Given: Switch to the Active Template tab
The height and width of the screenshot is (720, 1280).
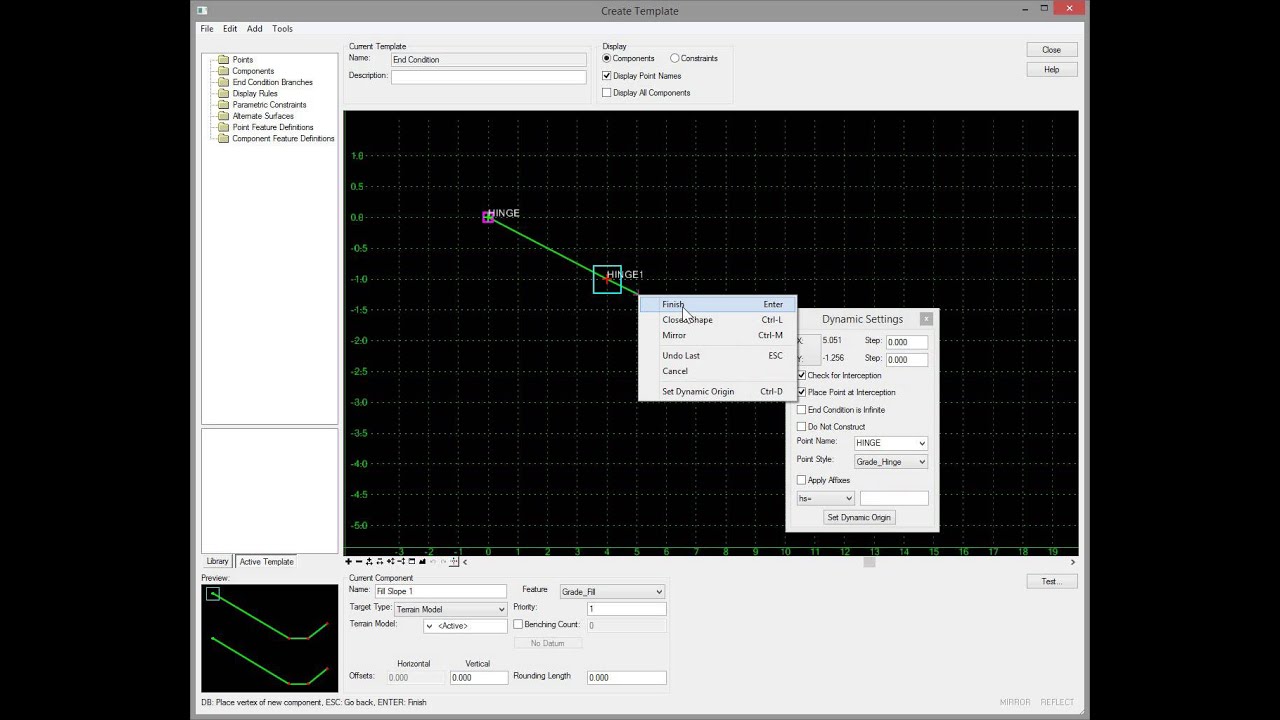Looking at the screenshot, I should pyautogui.click(x=266, y=562).
